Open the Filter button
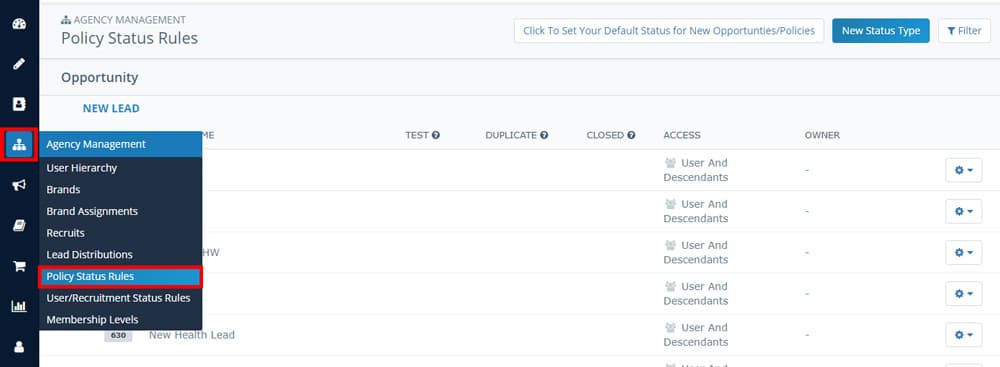 pyautogui.click(x=964, y=31)
